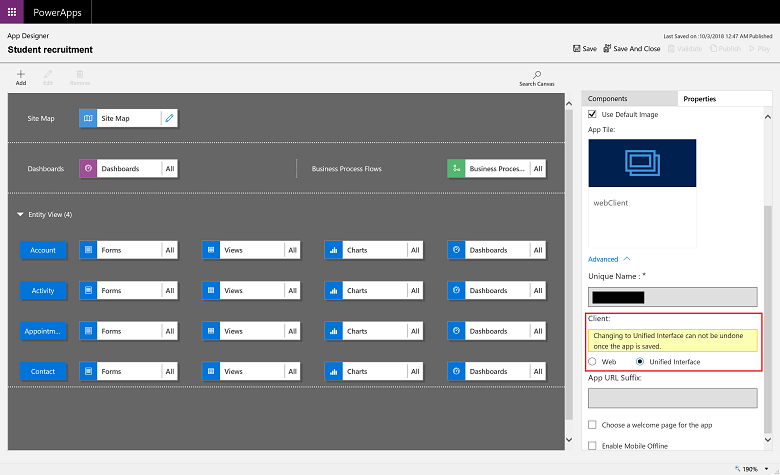Click the Charts icon in Contact row
Image resolution: width=780 pixels, height=475 pixels.
pos(333,371)
